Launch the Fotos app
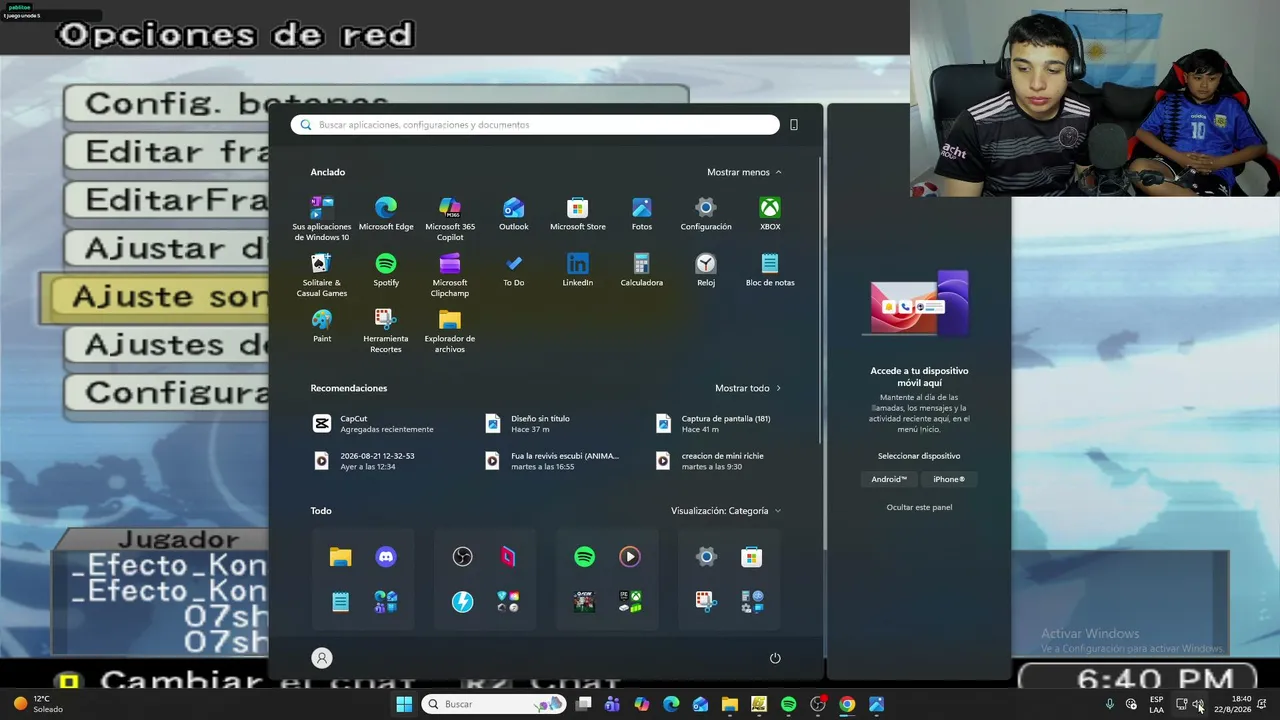Viewport: 1280px width, 720px height. (x=642, y=214)
